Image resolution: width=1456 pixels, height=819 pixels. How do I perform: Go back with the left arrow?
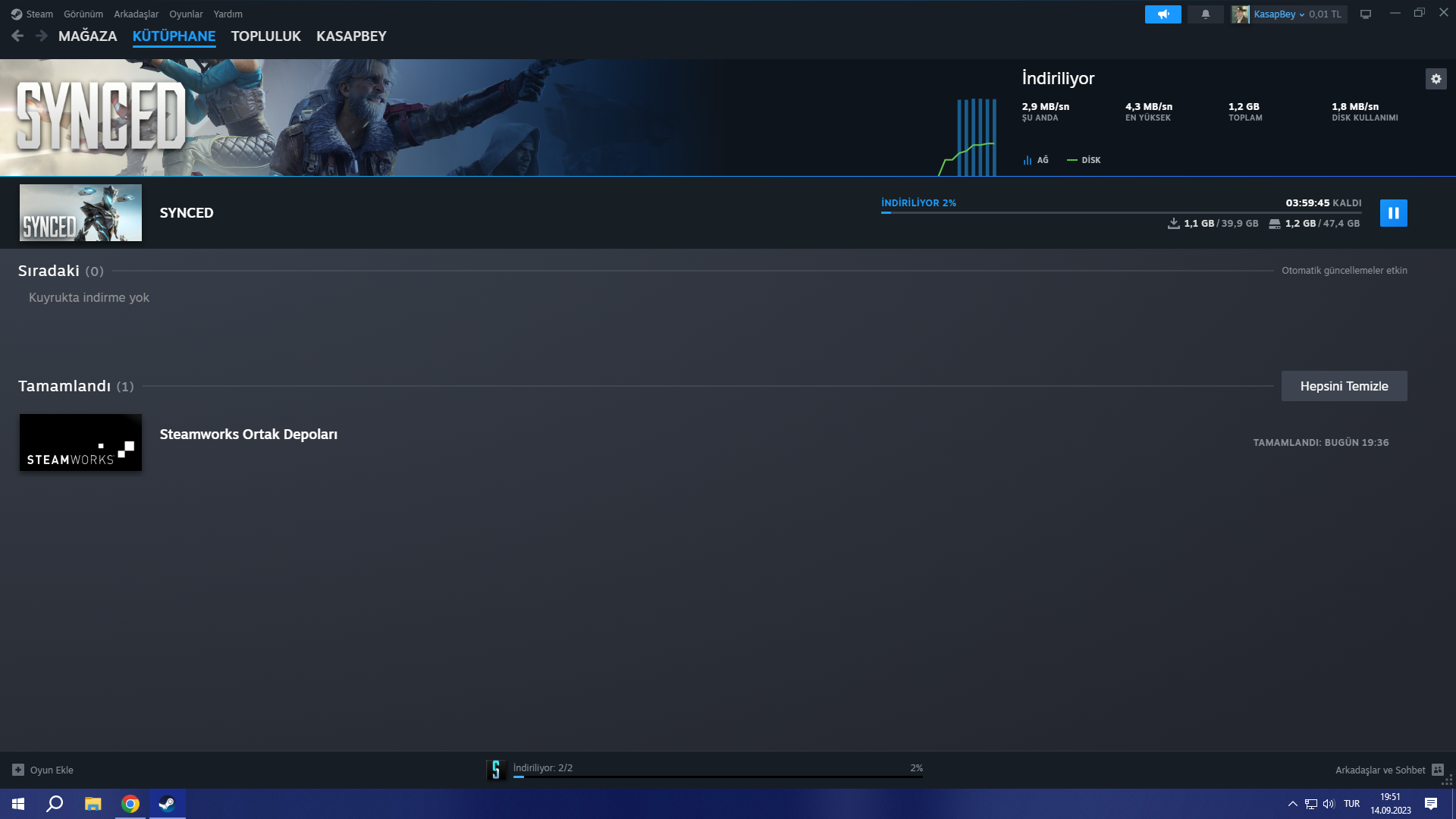coord(17,36)
